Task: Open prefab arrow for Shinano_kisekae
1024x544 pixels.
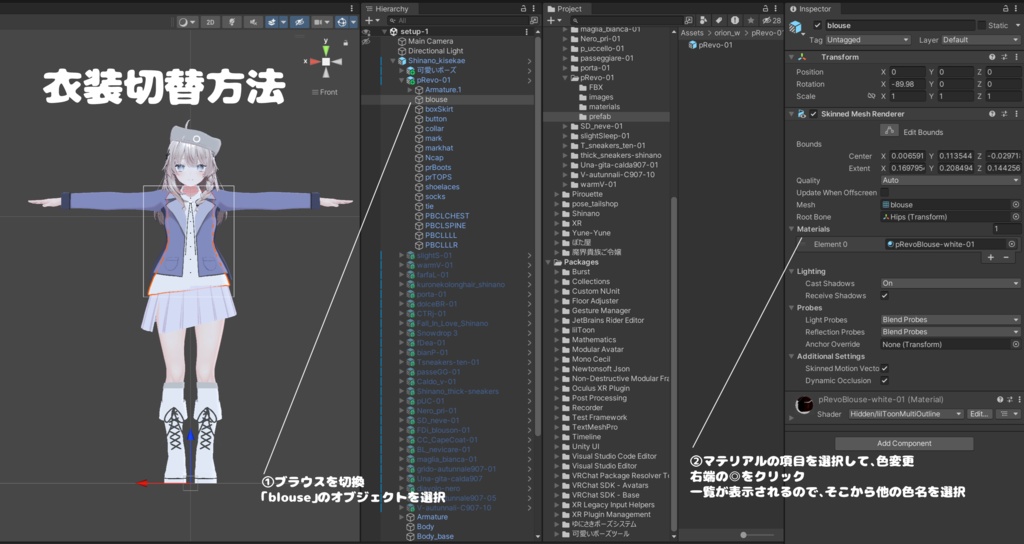Action: coord(529,61)
